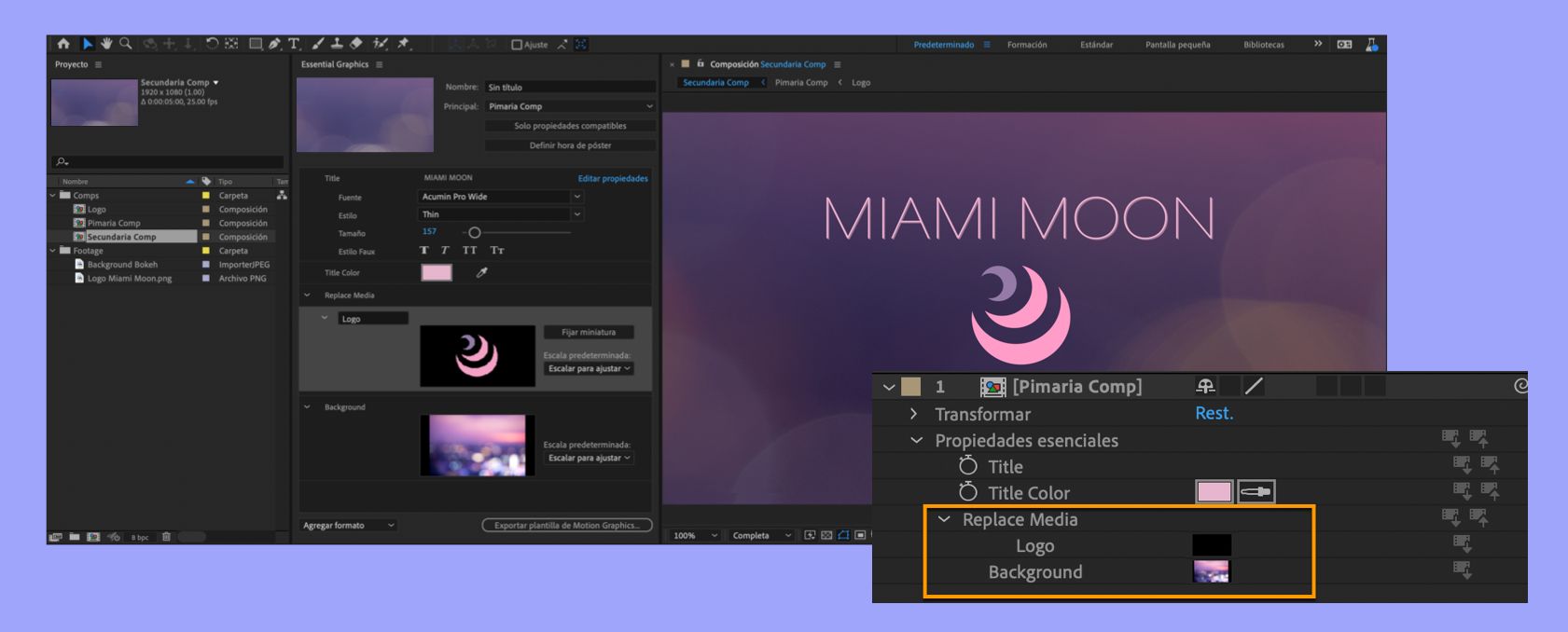
Task: Toggle all caps TT style button
Action: 469,250
